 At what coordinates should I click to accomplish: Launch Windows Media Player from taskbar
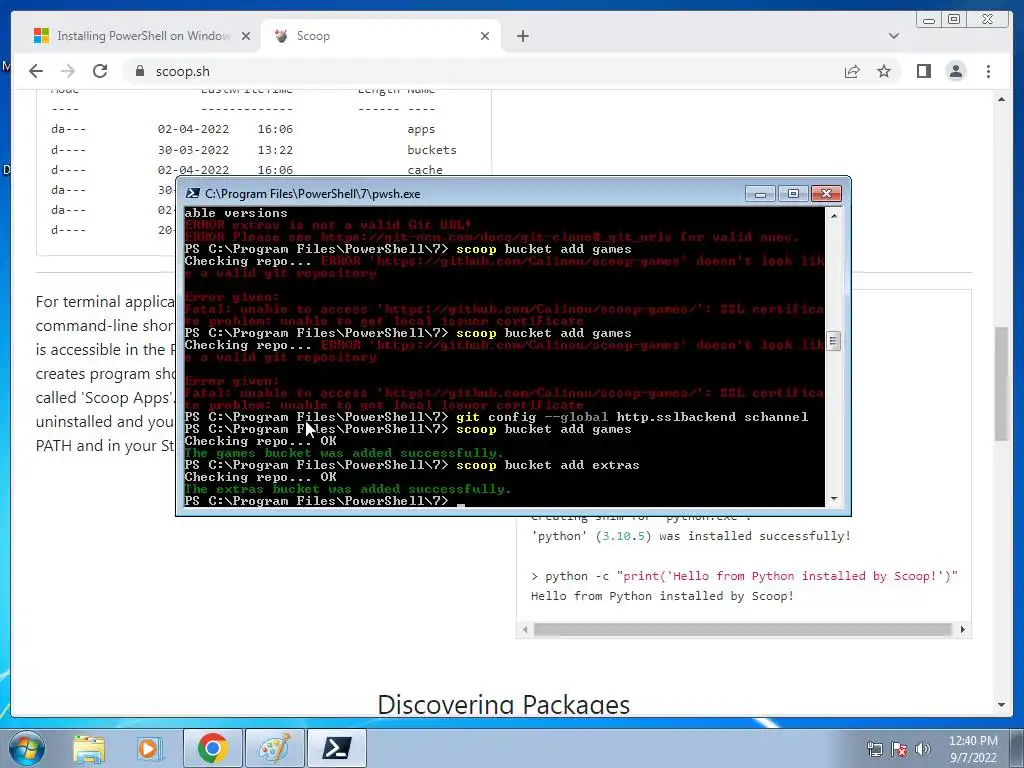click(150, 748)
